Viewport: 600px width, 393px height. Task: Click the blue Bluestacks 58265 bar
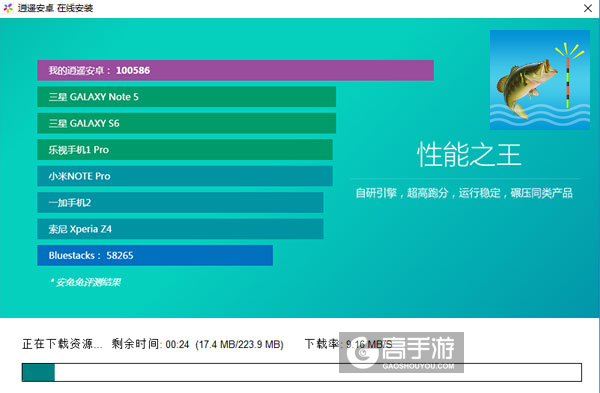tap(155, 255)
